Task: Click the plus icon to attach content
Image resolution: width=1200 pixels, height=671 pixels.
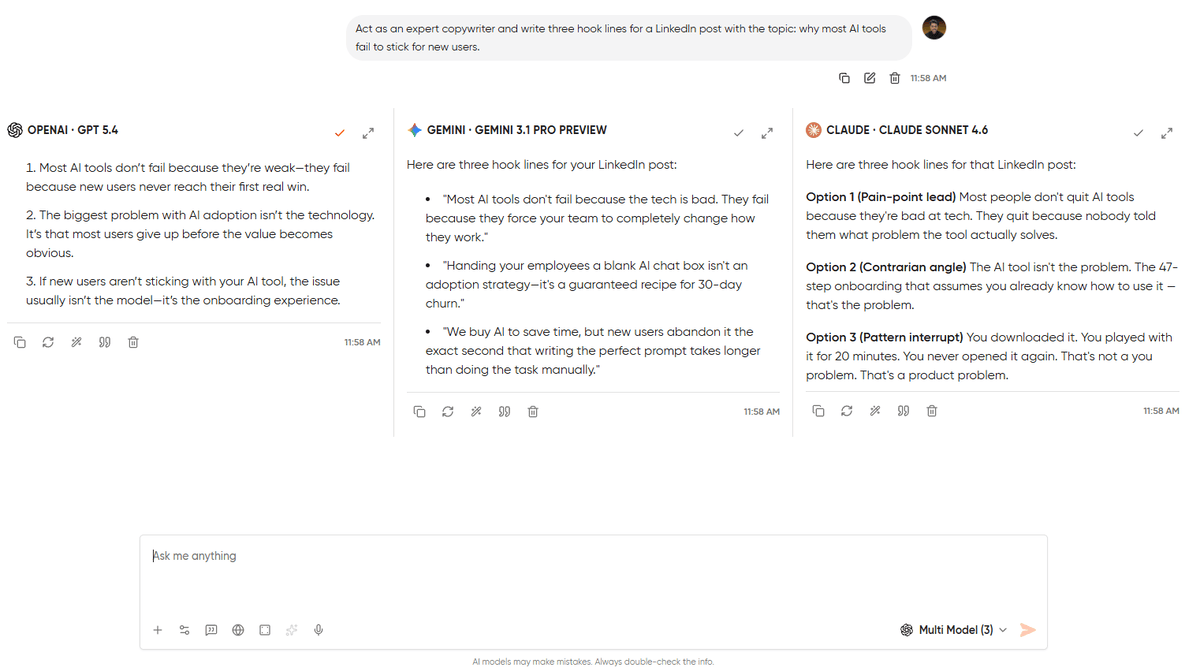Action: [x=157, y=630]
